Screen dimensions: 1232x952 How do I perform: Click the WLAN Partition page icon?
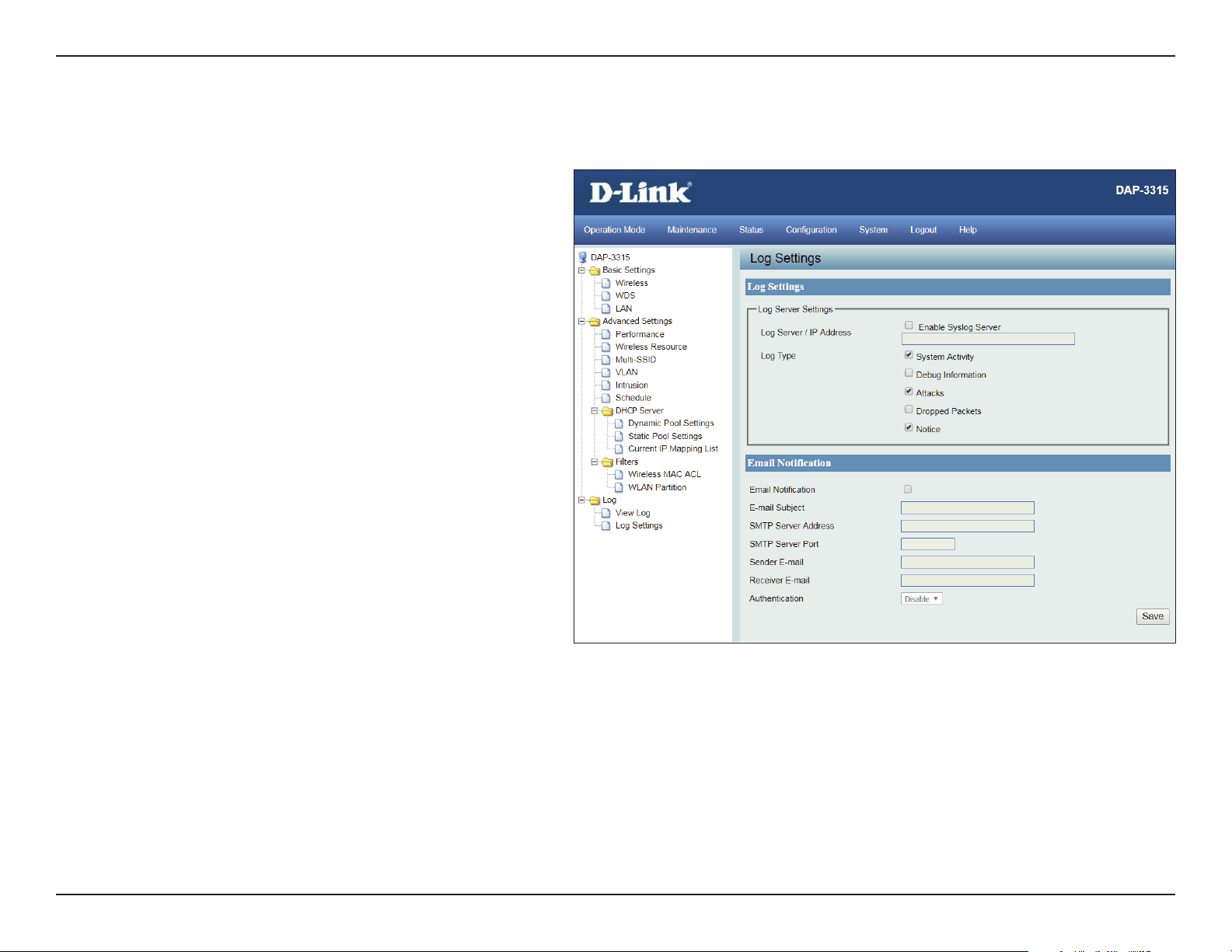coord(619,487)
